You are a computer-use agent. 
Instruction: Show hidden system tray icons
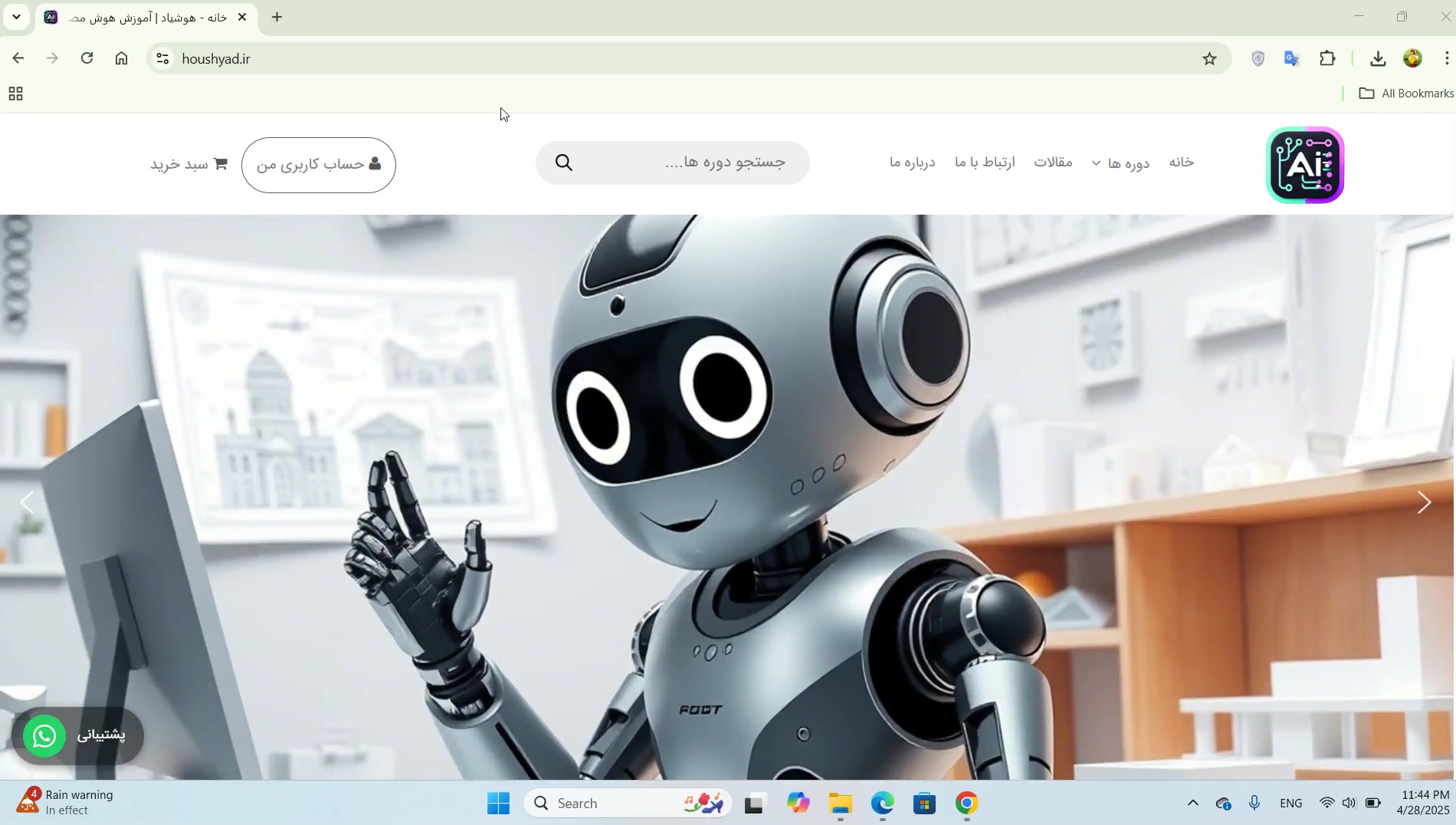[x=1192, y=804]
